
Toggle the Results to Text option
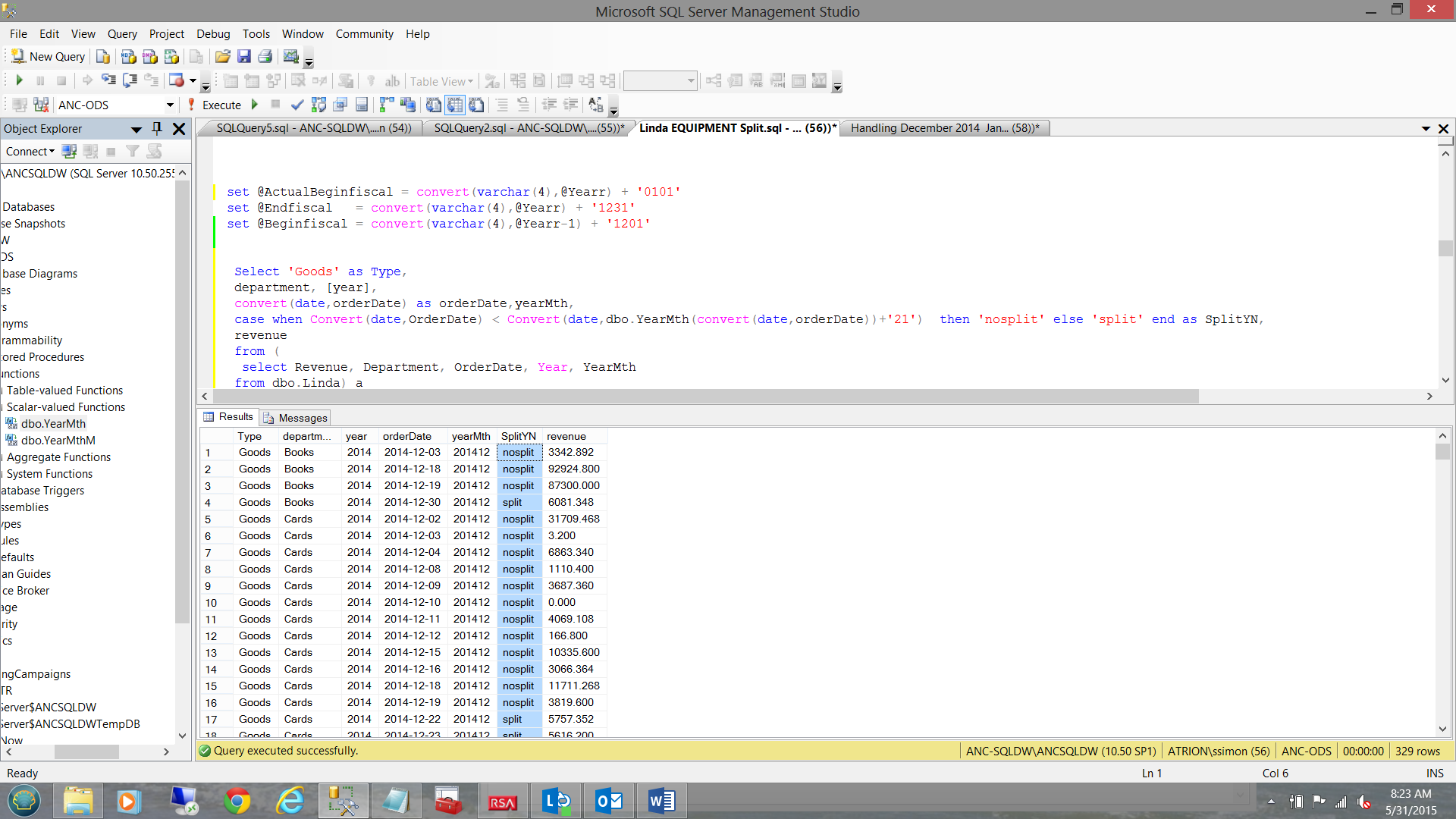coord(434,105)
